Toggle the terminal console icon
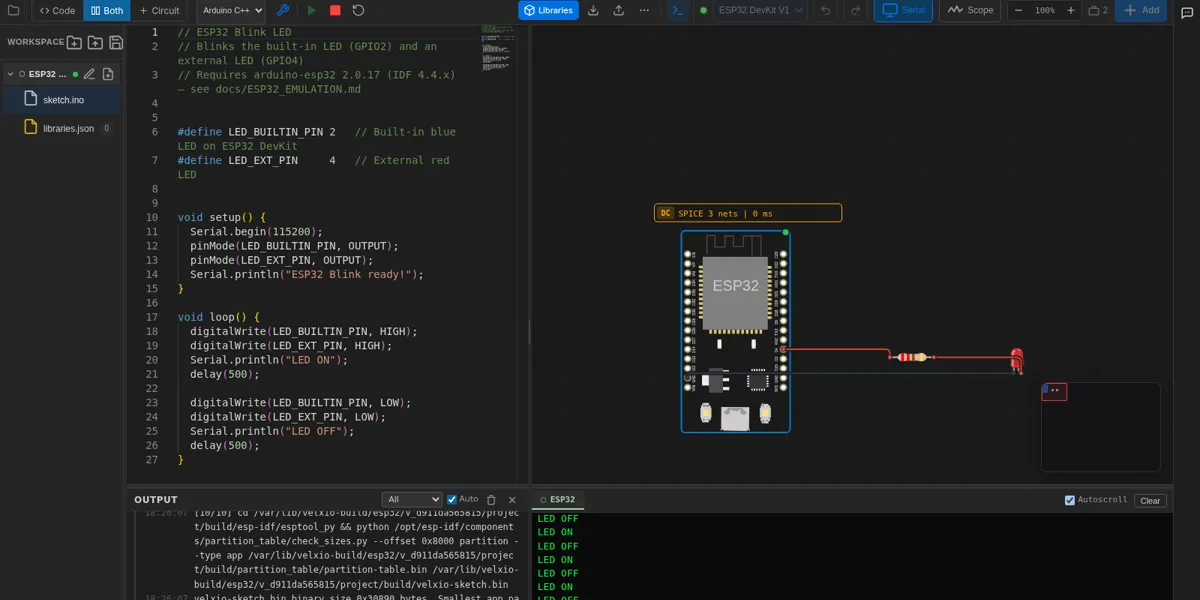 click(678, 10)
